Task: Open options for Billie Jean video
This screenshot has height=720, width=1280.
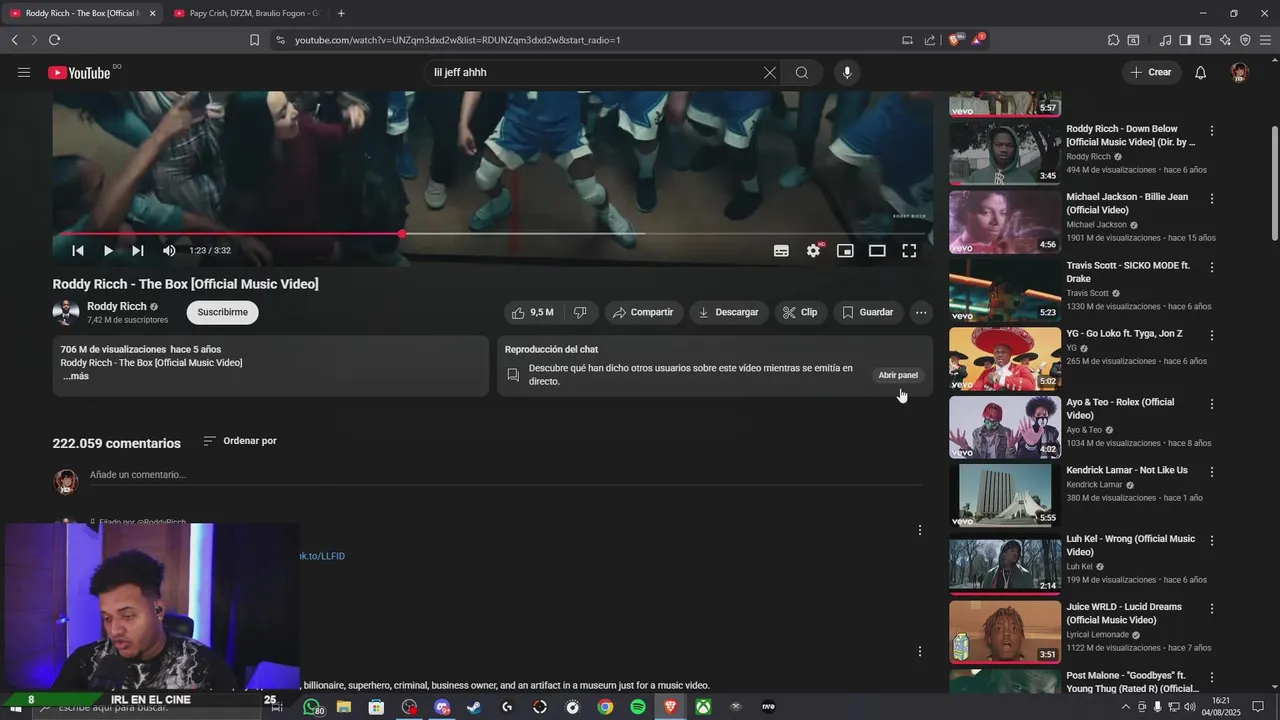Action: point(1212,199)
